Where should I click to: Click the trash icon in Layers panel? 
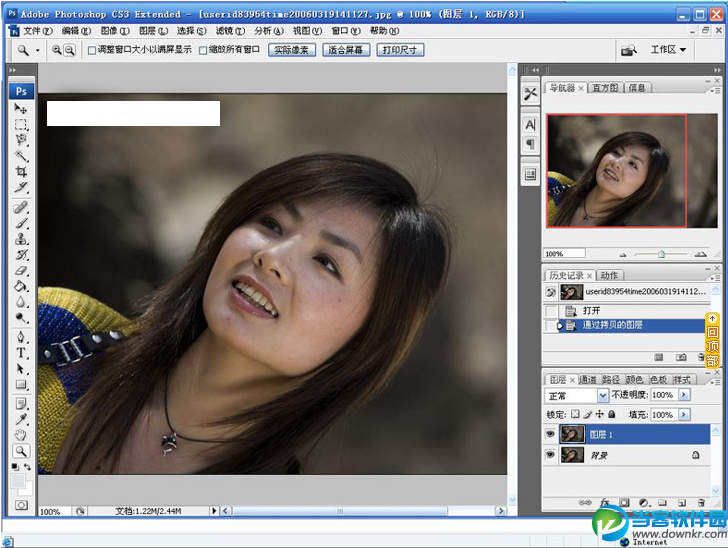click(x=701, y=502)
